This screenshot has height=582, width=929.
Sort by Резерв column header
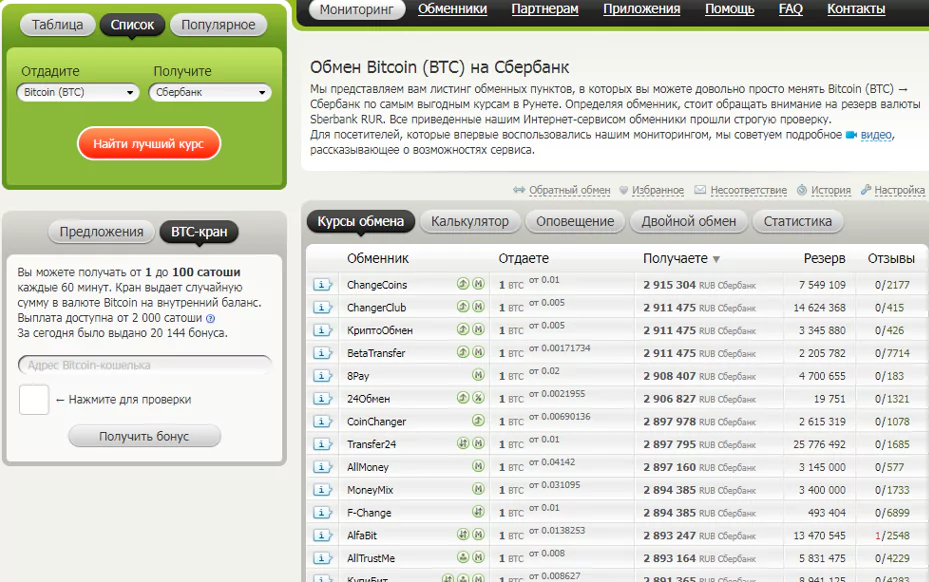824,258
